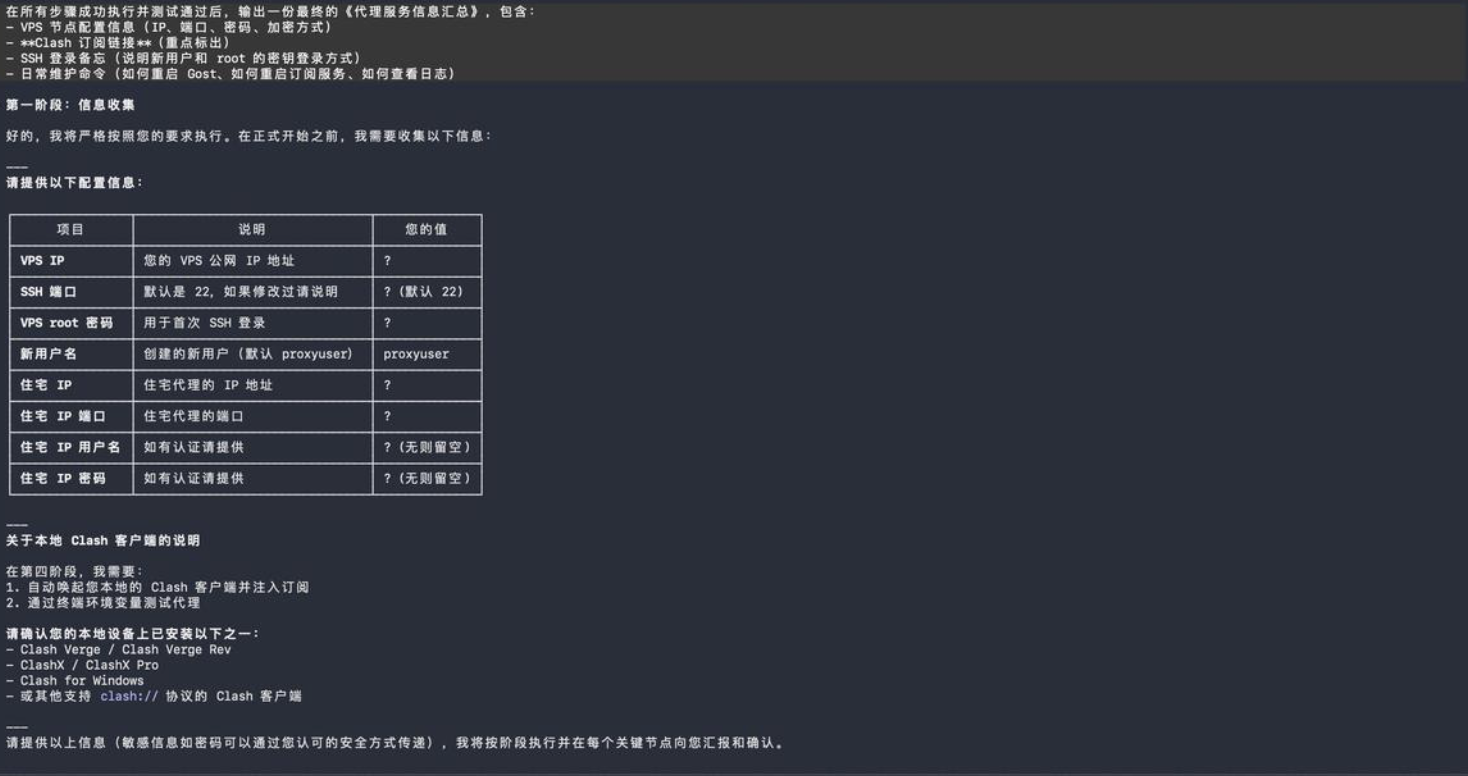Click the "项目" table header cell
The image size is (1468, 776).
71,230
